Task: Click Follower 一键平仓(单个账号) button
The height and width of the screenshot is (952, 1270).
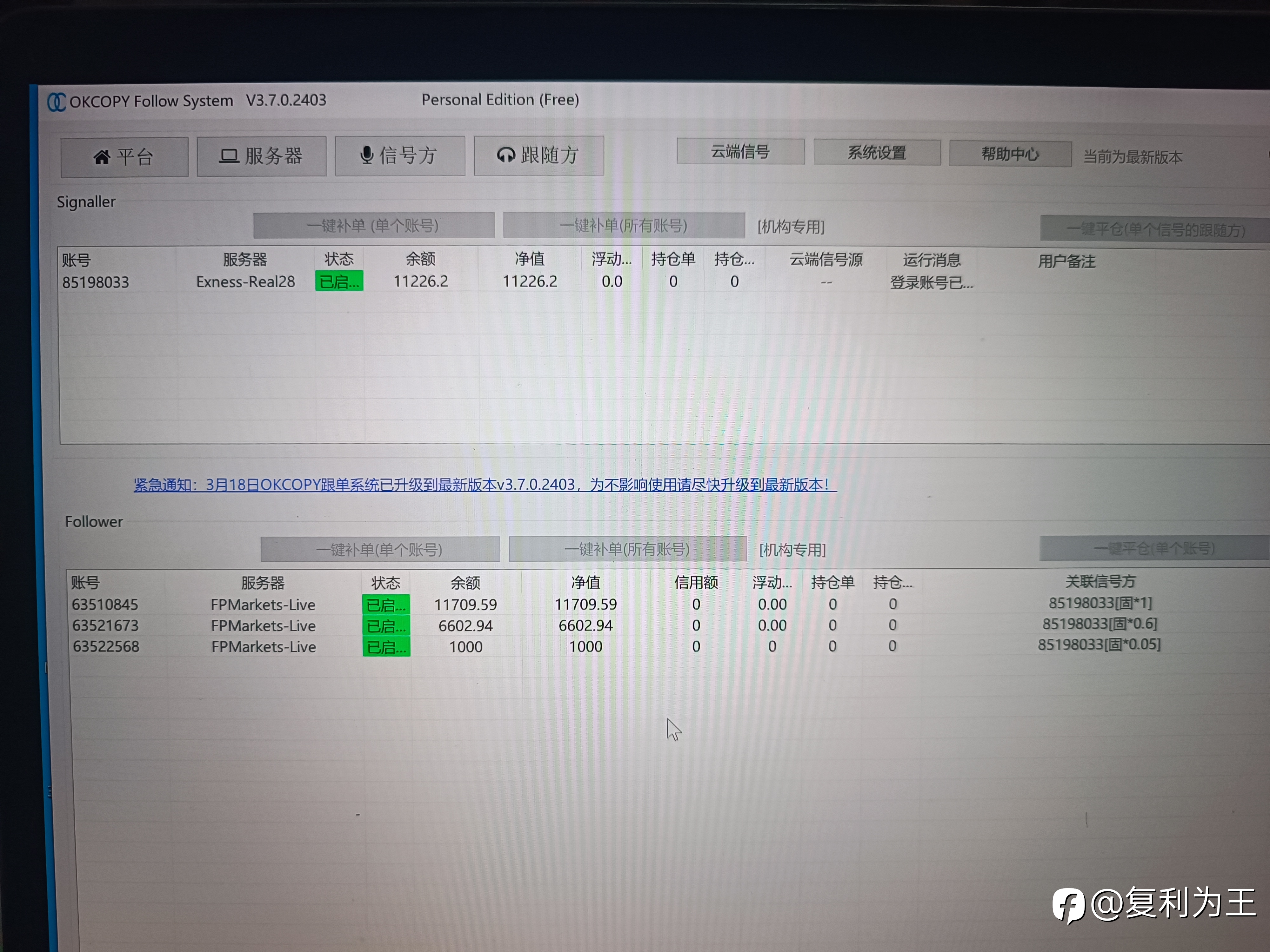Action: coord(1154,549)
